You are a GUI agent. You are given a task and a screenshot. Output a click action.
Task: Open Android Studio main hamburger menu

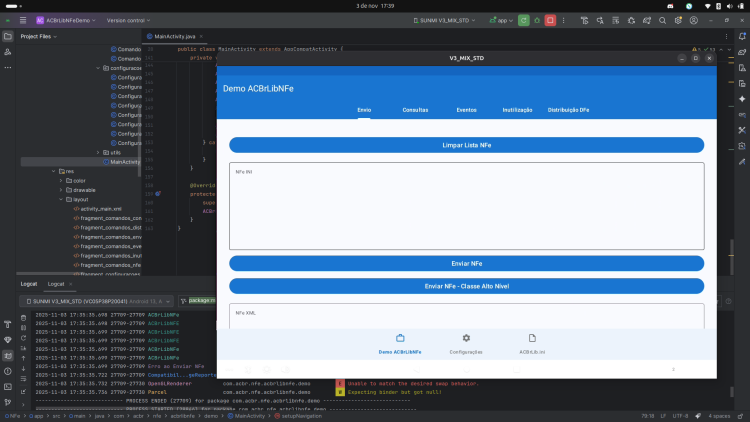[x=23, y=21]
